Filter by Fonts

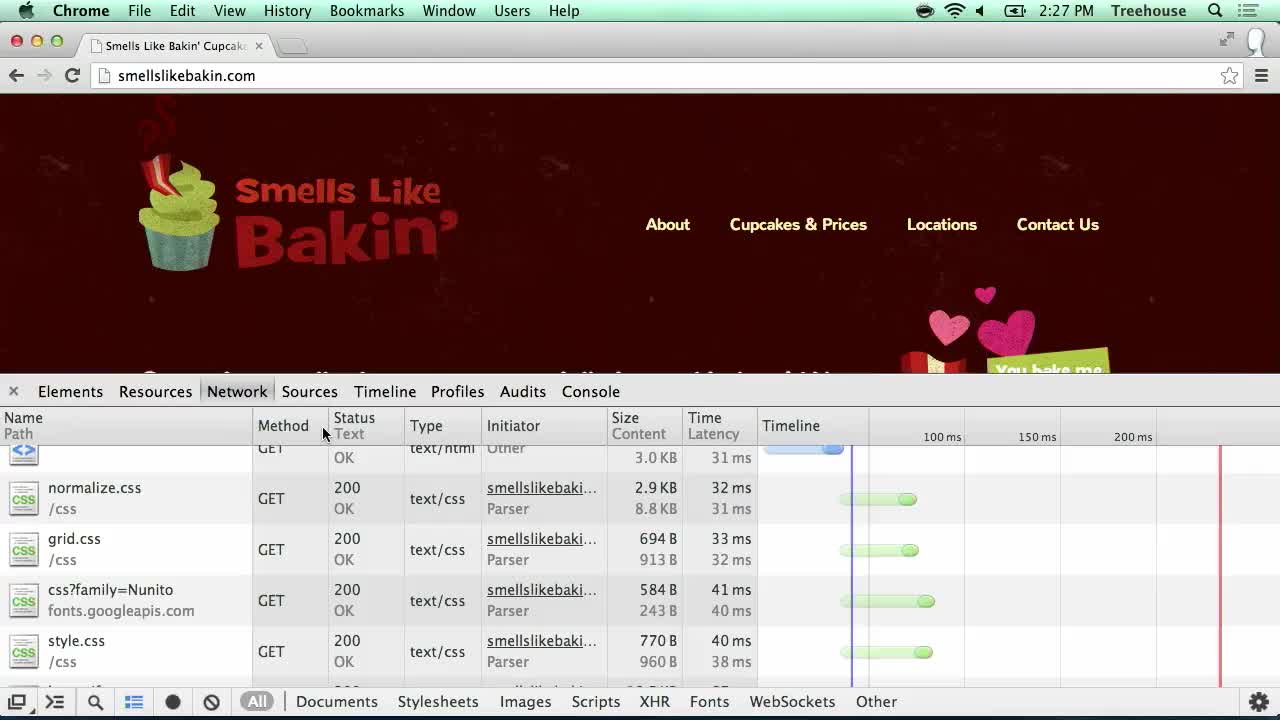(x=709, y=702)
